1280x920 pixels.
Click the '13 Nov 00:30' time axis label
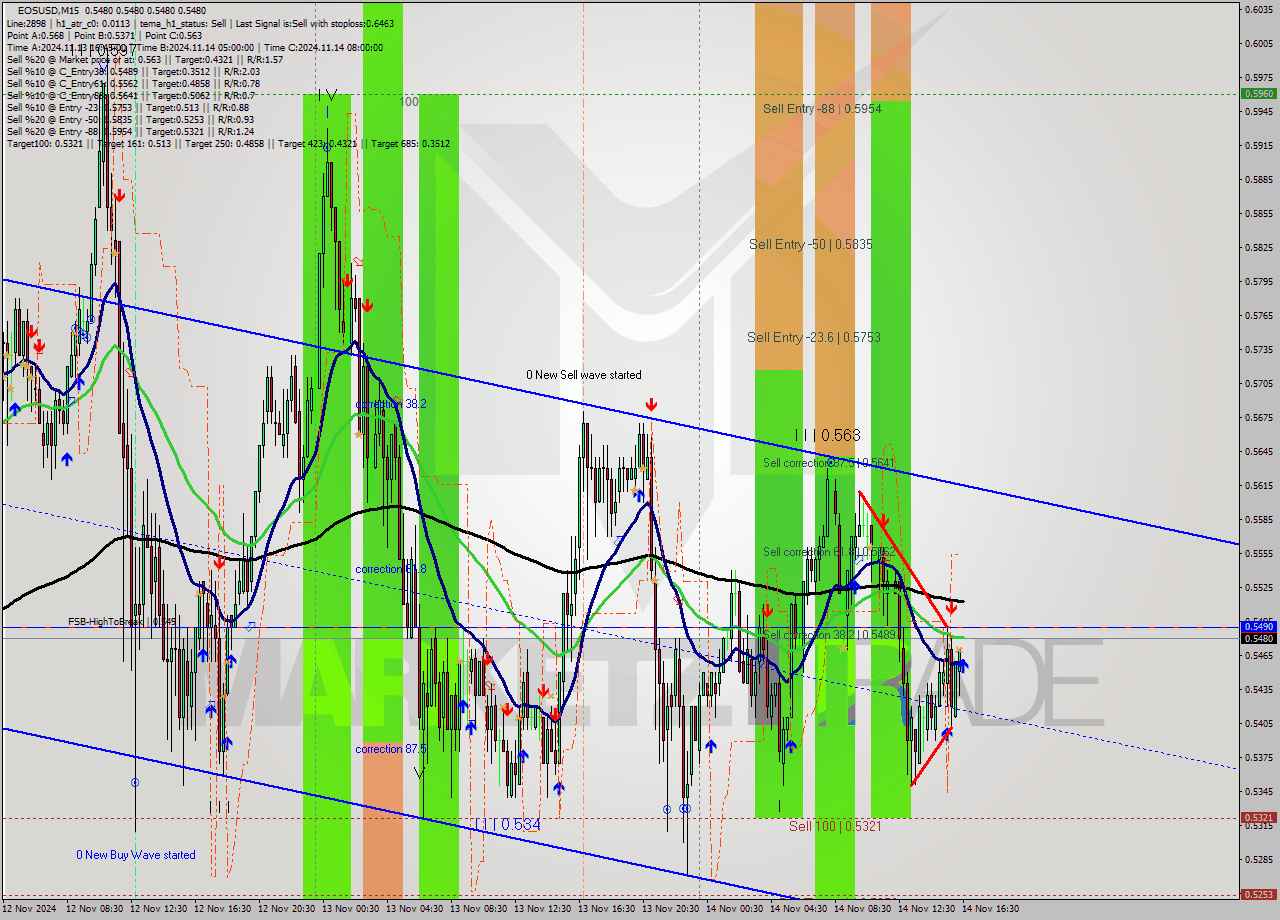tap(350, 909)
